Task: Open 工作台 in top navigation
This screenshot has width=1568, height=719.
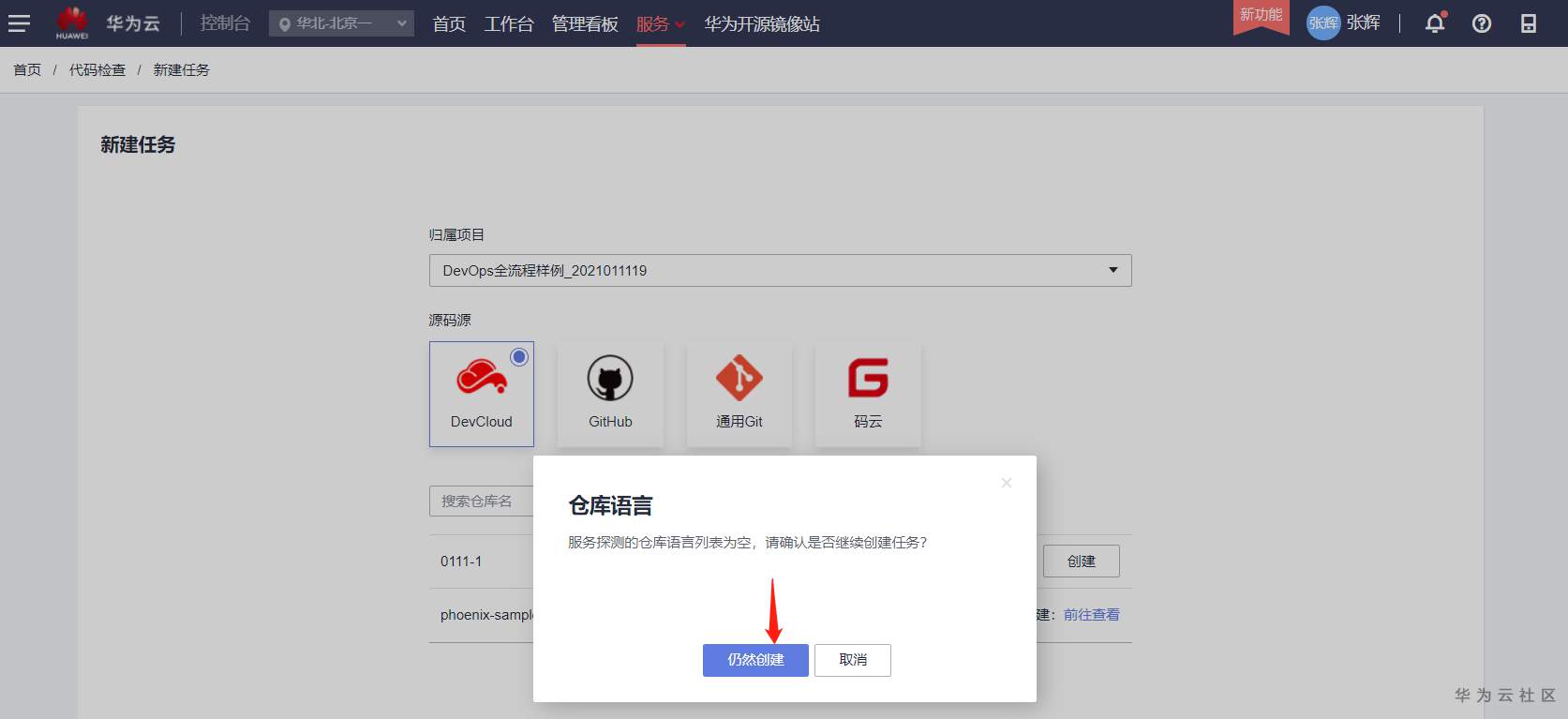Action: pos(509,23)
